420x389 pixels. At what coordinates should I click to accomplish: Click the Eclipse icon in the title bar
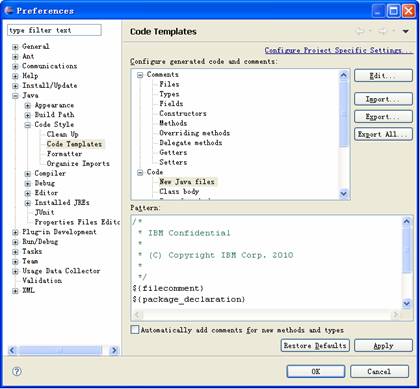[x=9, y=10]
